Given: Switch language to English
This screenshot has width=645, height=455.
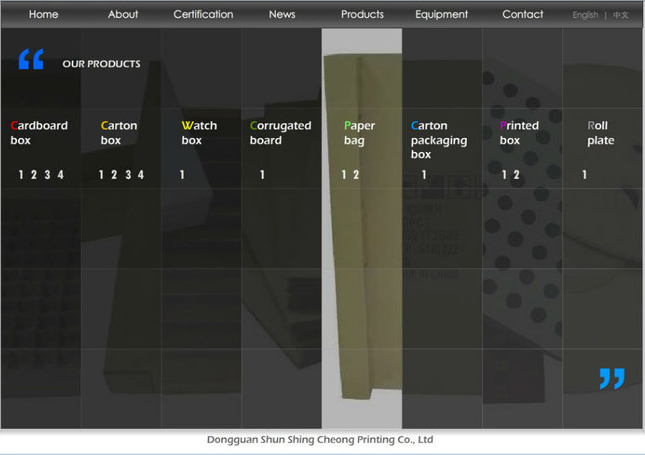Looking at the screenshot, I should point(585,15).
